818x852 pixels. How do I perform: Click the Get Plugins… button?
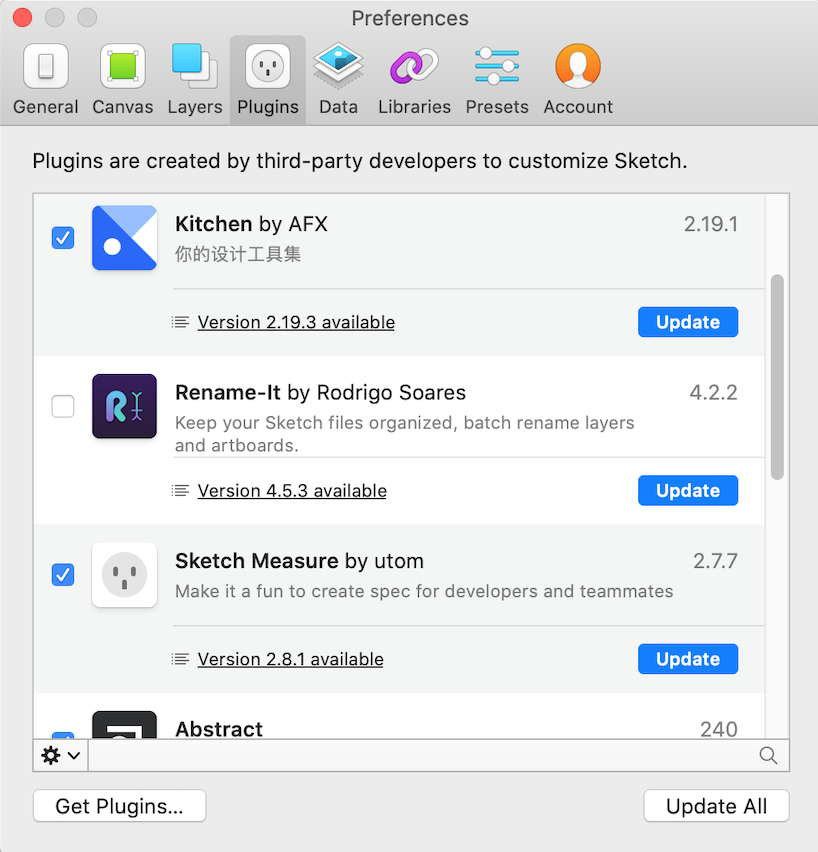click(120, 806)
